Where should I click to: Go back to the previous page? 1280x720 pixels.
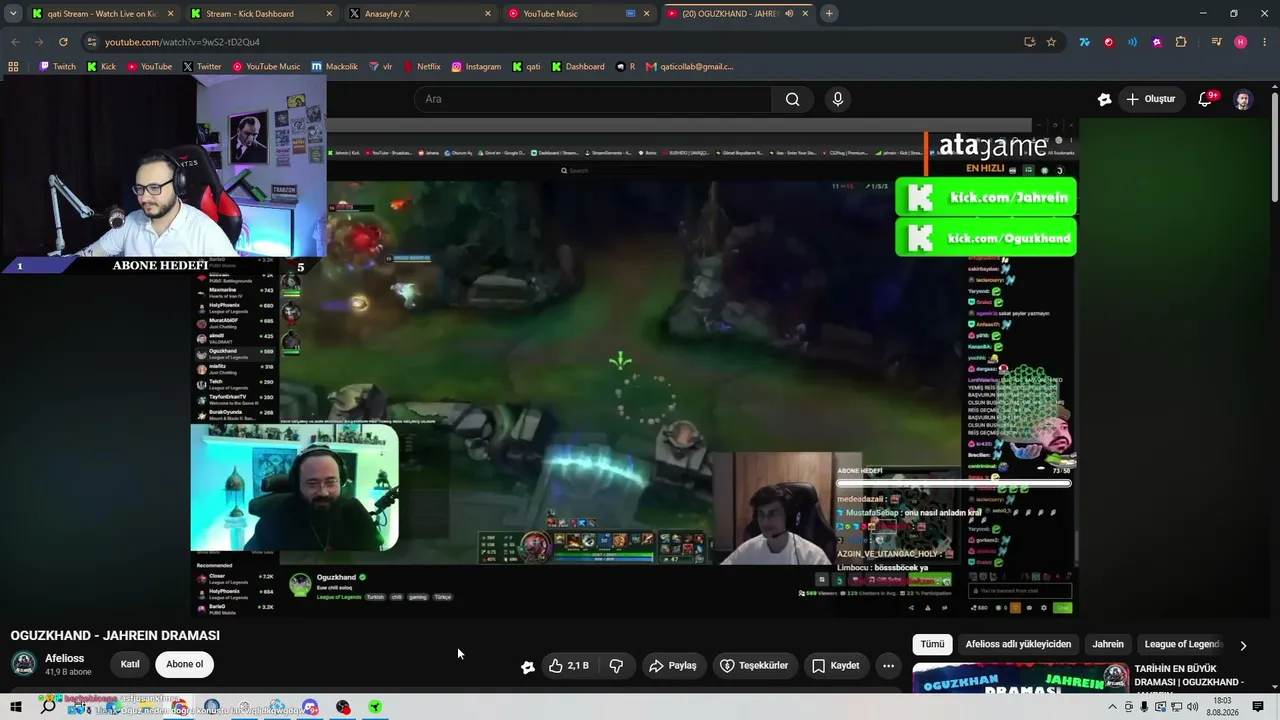coord(15,42)
